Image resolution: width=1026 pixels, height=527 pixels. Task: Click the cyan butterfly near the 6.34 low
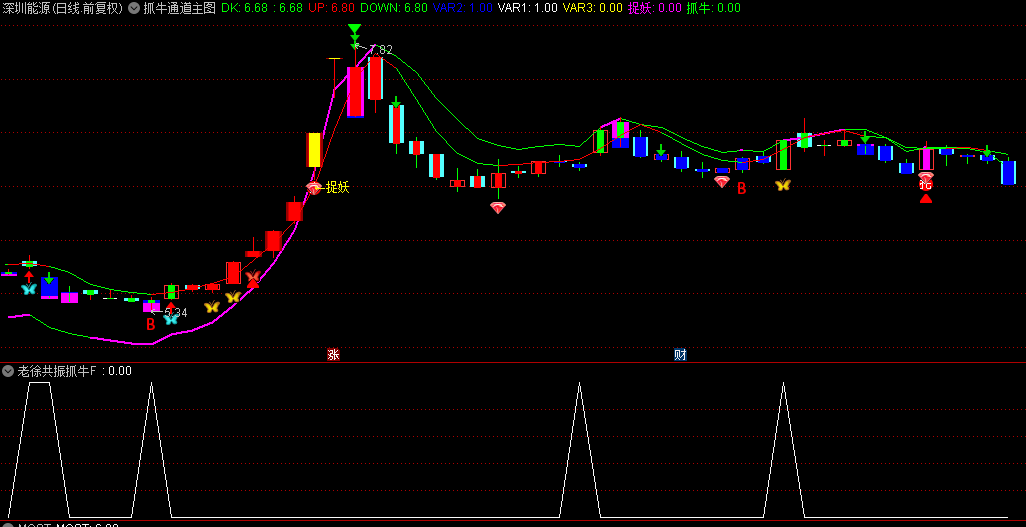click(171, 319)
